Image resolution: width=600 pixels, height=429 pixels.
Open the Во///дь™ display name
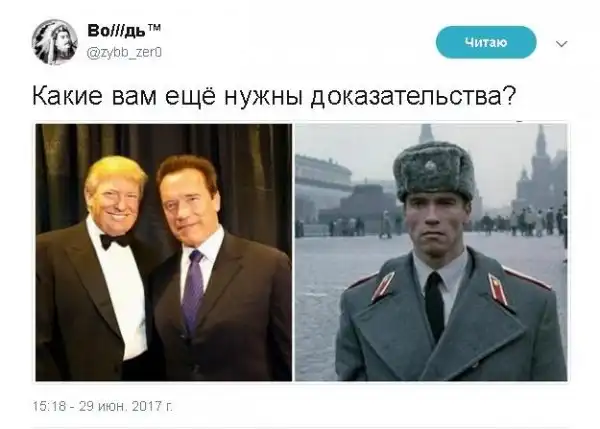[x=124, y=30]
